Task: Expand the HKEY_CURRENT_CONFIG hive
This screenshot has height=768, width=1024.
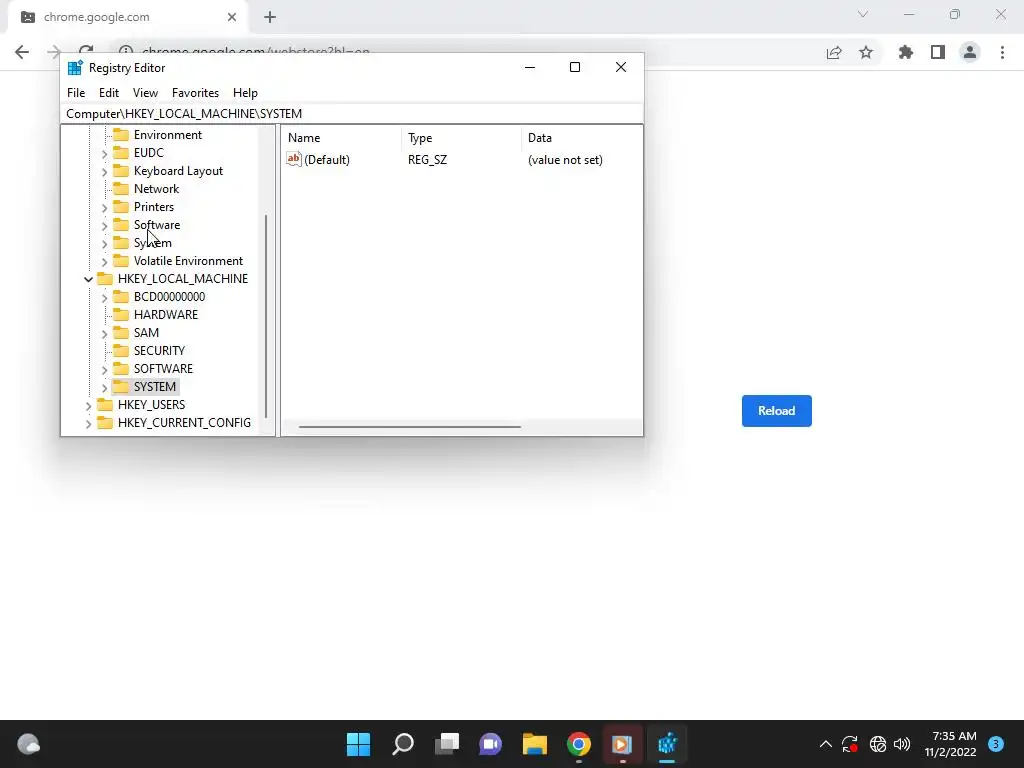Action: pyautogui.click(x=88, y=424)
